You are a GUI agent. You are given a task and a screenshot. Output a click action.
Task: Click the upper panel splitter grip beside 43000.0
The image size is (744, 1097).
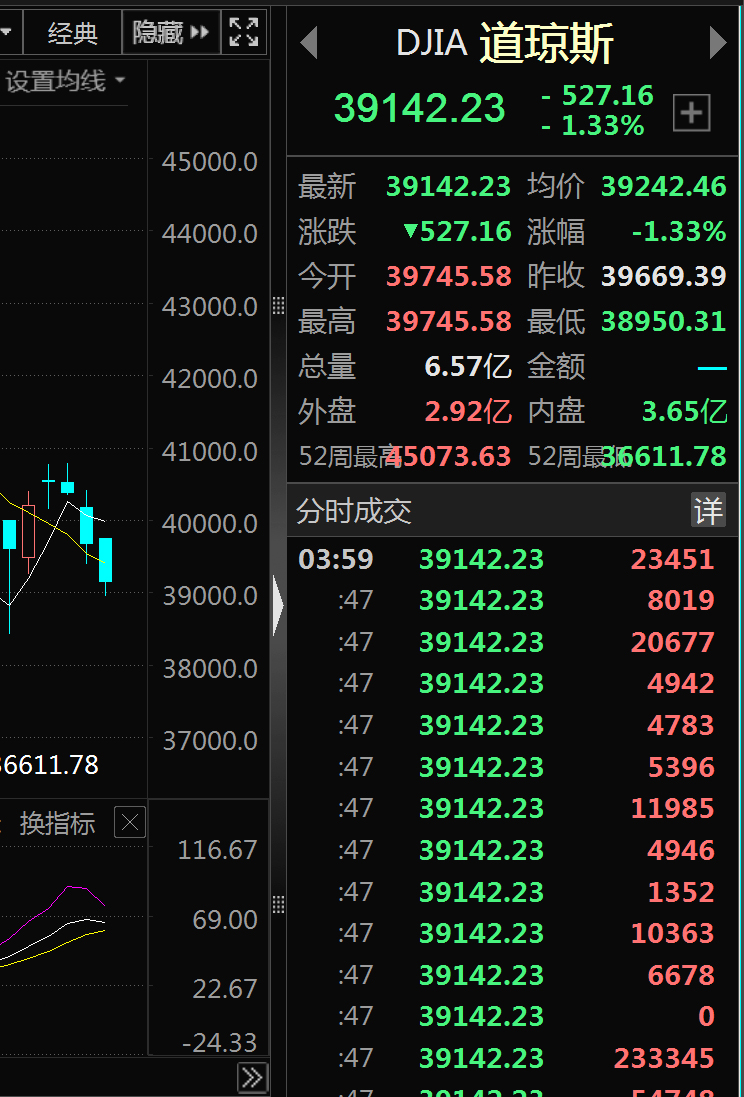click(278, 306)
